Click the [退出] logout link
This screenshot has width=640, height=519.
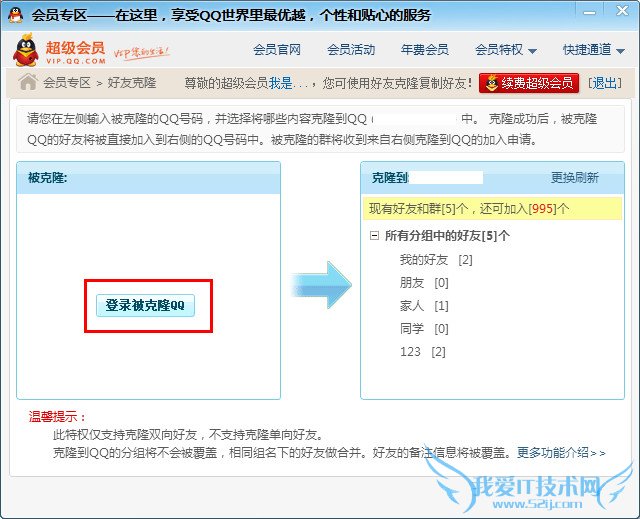pyautogui.click(x=605, y=83)
